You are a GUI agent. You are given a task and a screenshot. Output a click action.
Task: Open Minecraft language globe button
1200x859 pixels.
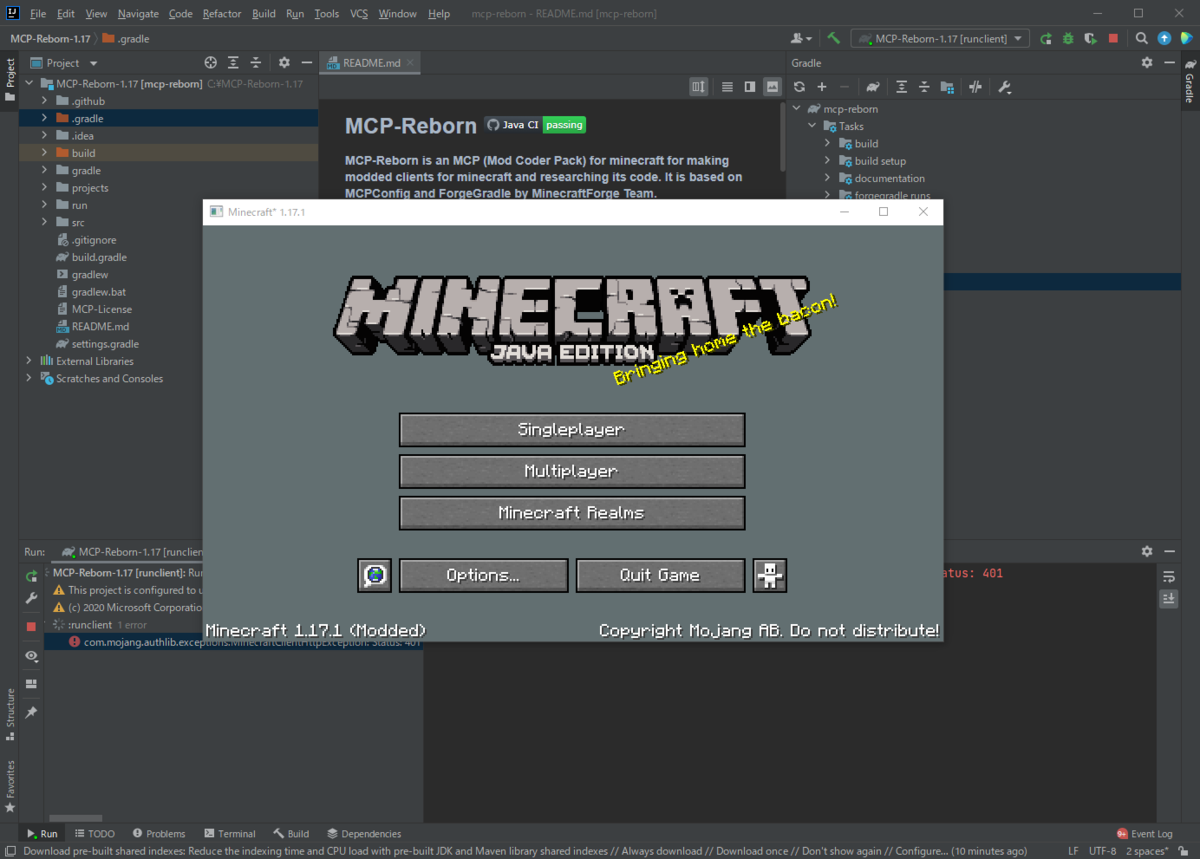pos(374,575)
